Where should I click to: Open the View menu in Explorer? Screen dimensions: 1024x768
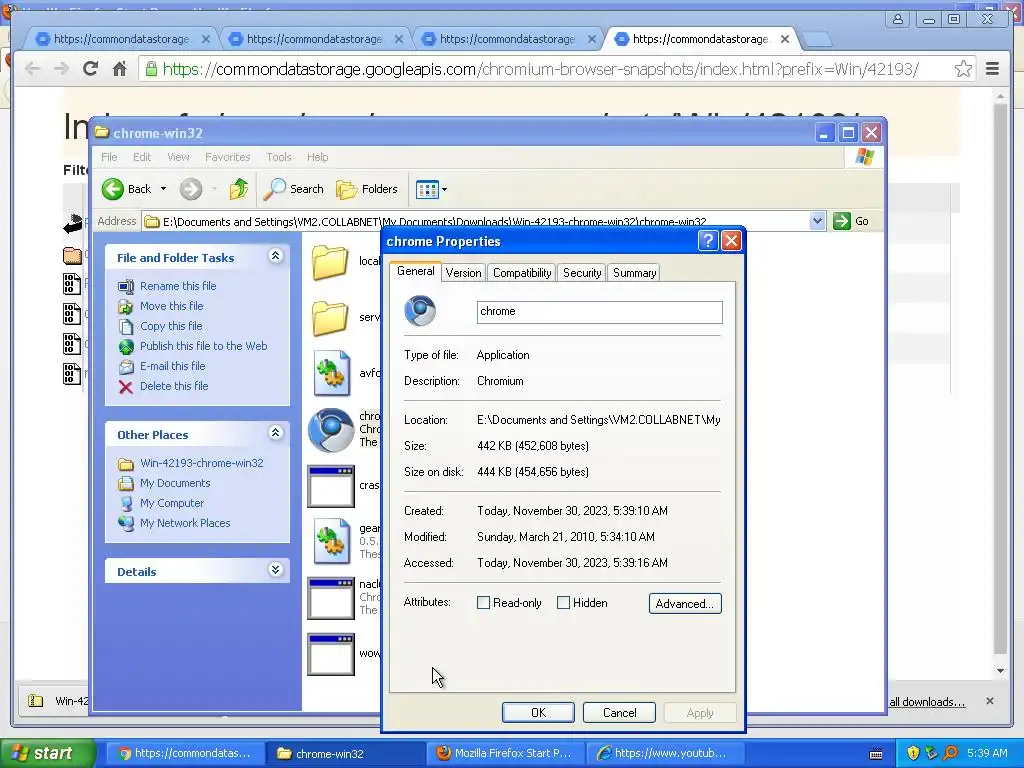pos(178,157)
